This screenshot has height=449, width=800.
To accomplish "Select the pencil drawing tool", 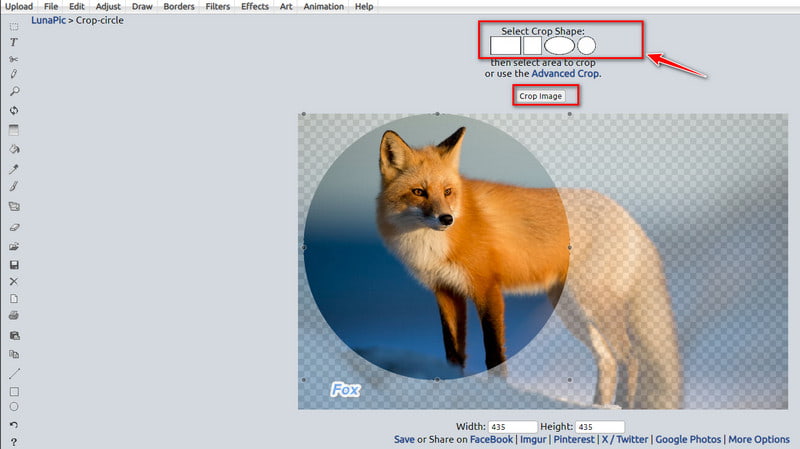I will 14,74.
